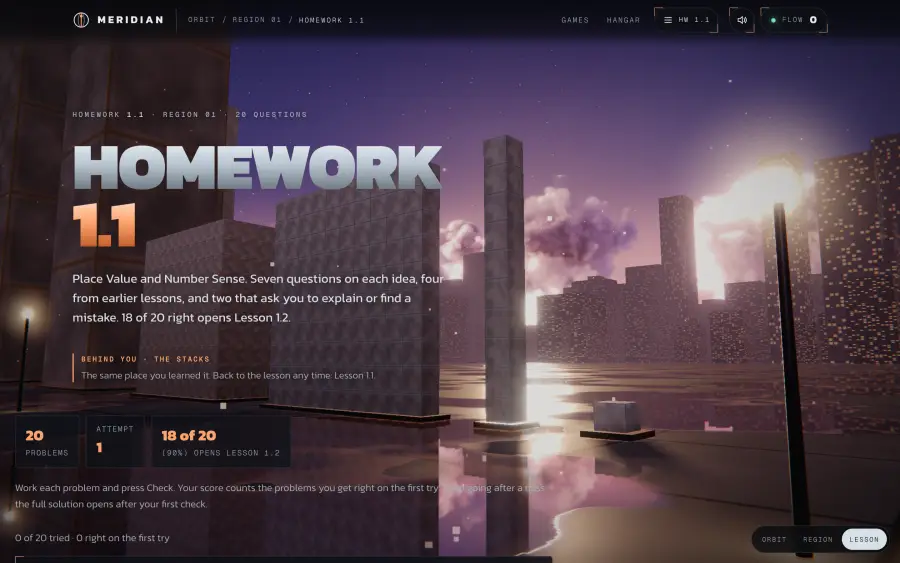Click the FLOW 0 indicator
This screenshot has height=563, width=900.
click(x=794, y=20)
